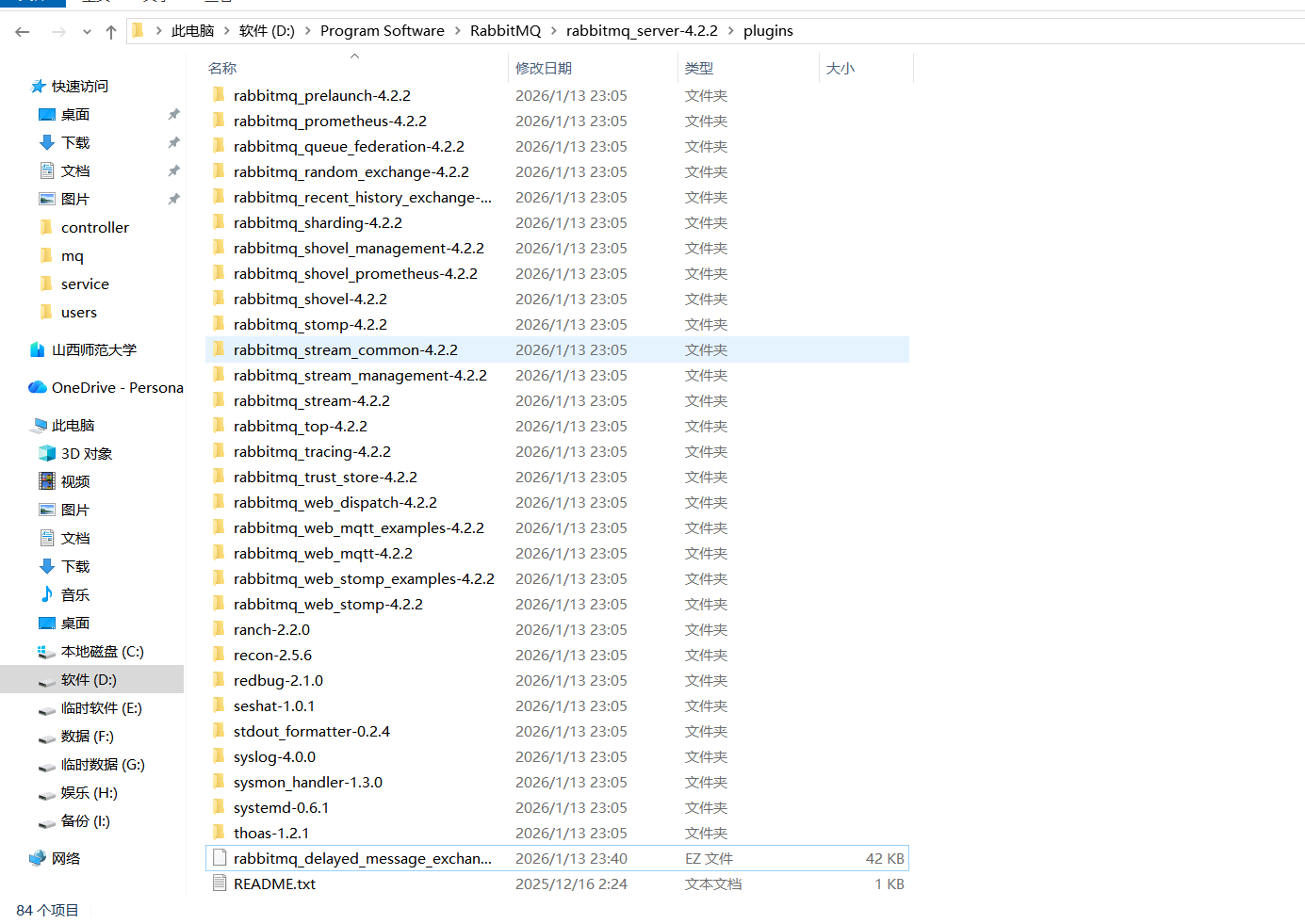Select rabbitmq_stream_common-4.2.2 folder name
Viewport: 1305px width, 924px height.
pyautogui.click(x=346, y=350)
